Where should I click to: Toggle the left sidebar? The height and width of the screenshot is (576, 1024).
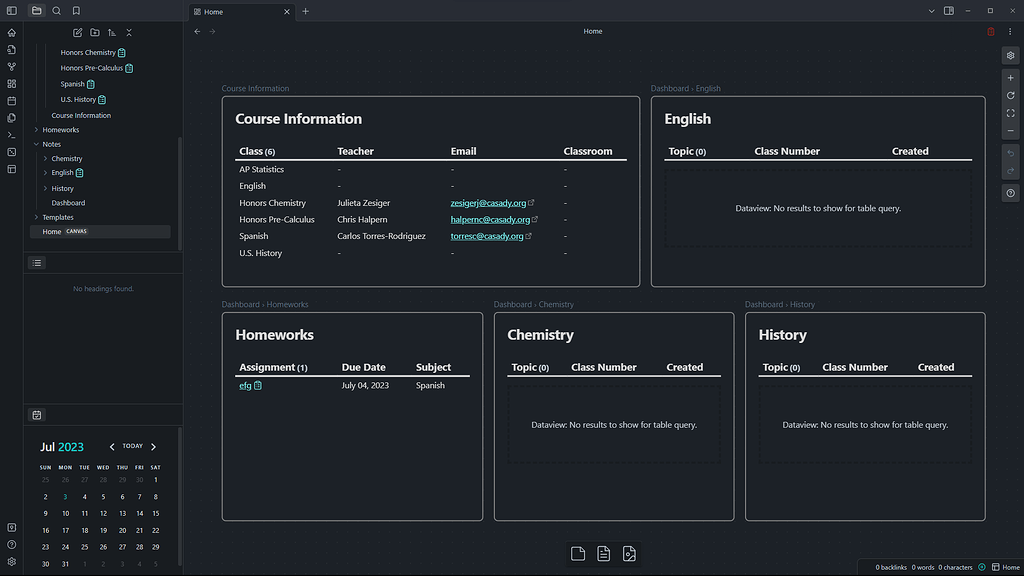coord(12,11)
